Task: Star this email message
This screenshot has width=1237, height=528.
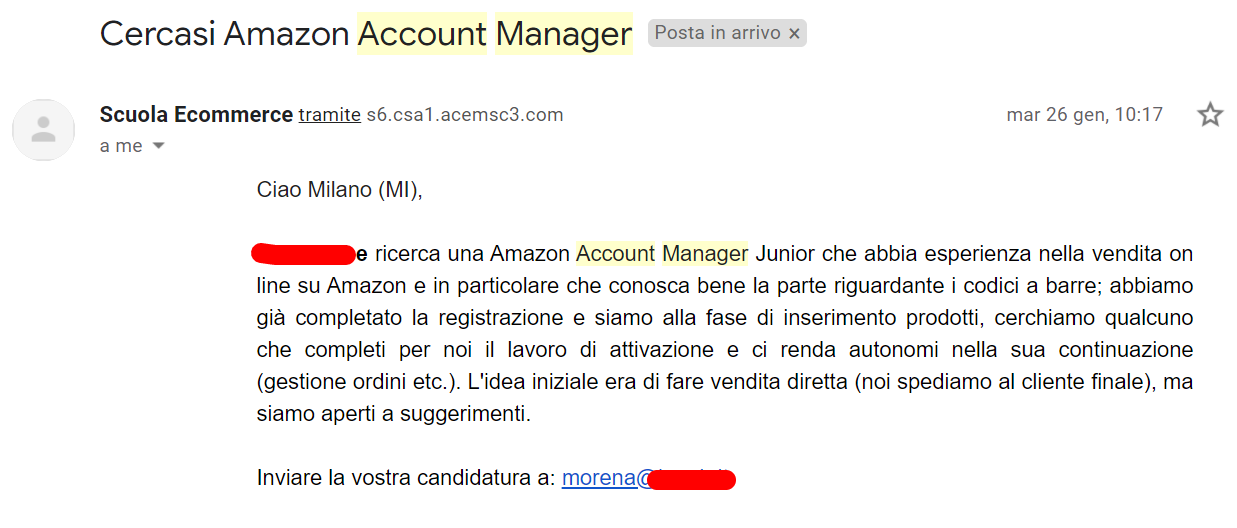Action: [1210, 115]
